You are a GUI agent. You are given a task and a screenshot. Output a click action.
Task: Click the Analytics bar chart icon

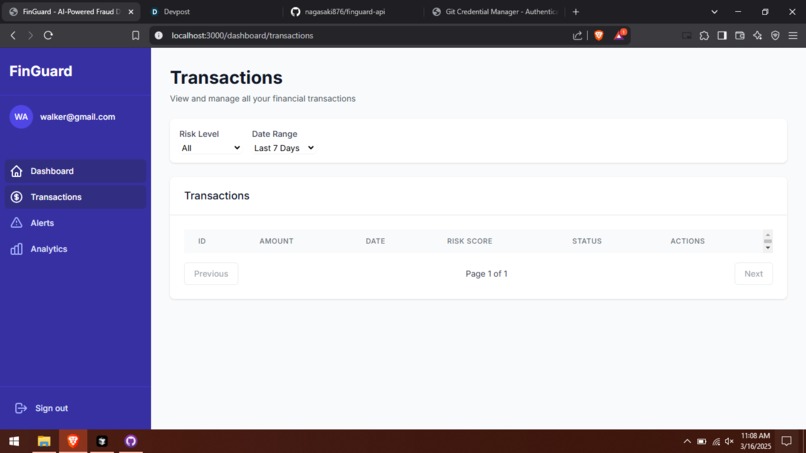(x=16, y=249)
